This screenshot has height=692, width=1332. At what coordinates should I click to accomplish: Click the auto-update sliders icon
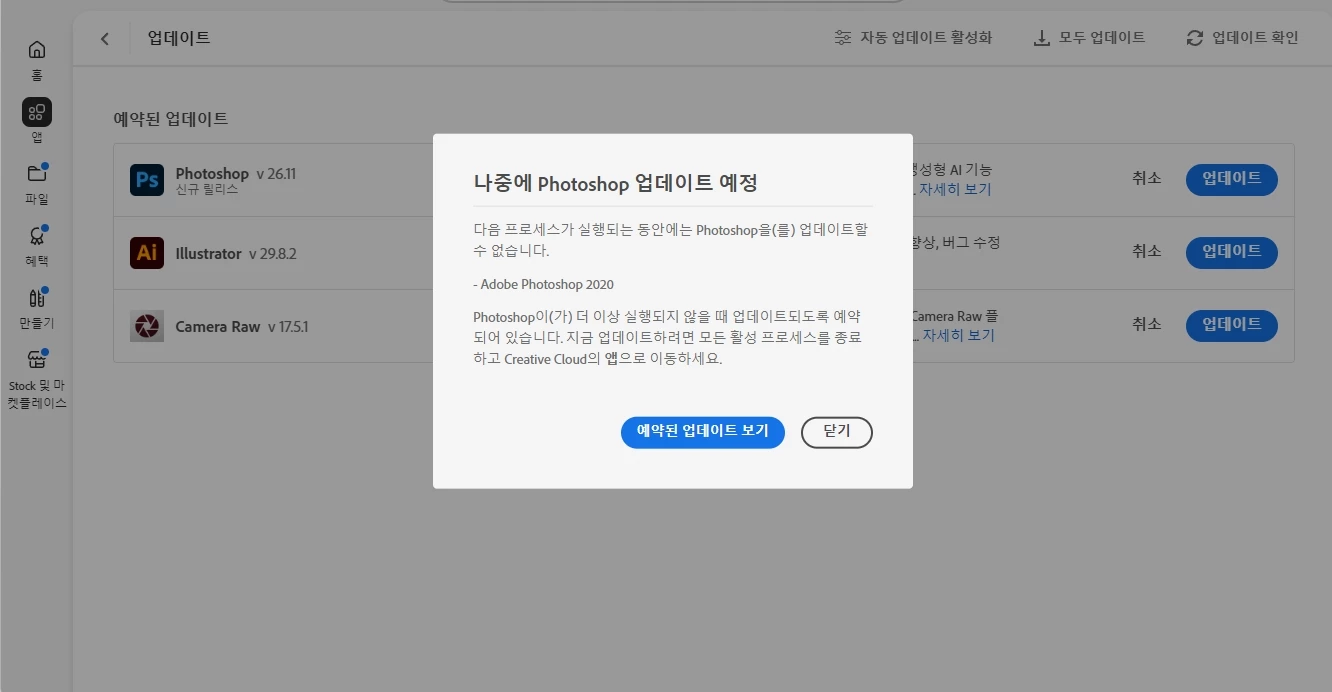843,38
